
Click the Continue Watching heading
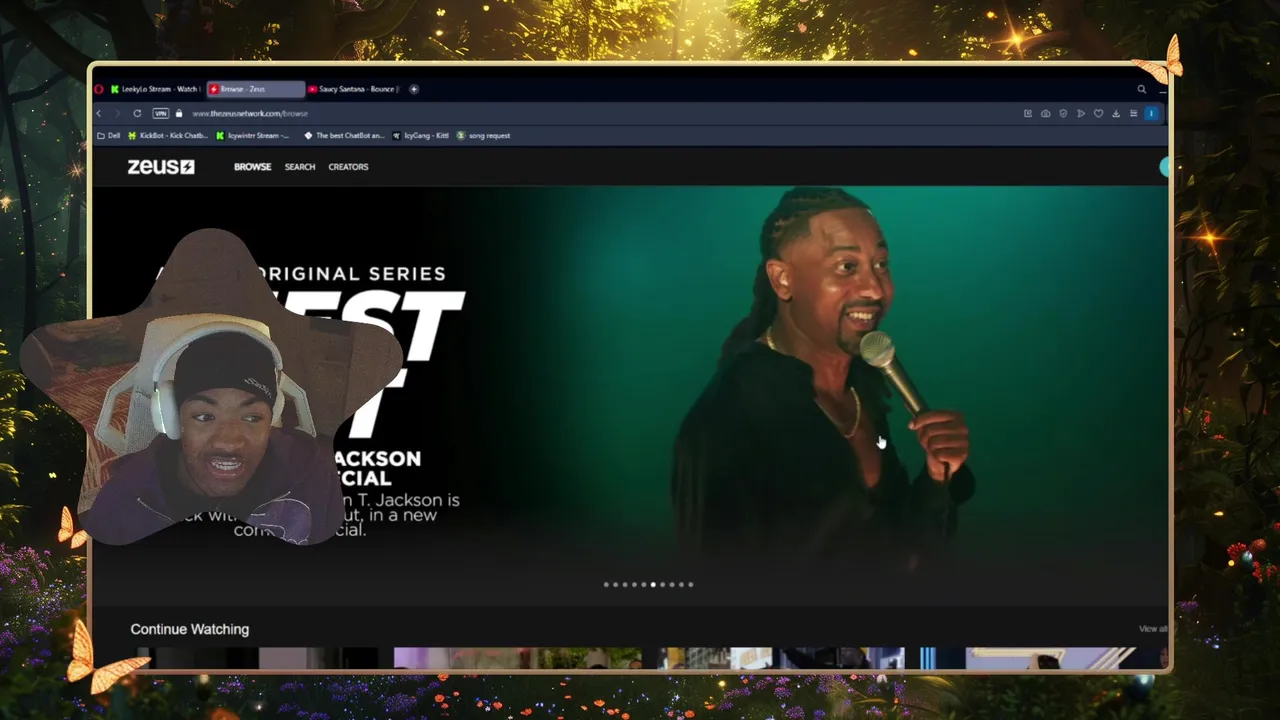click(x=190, y=629)
